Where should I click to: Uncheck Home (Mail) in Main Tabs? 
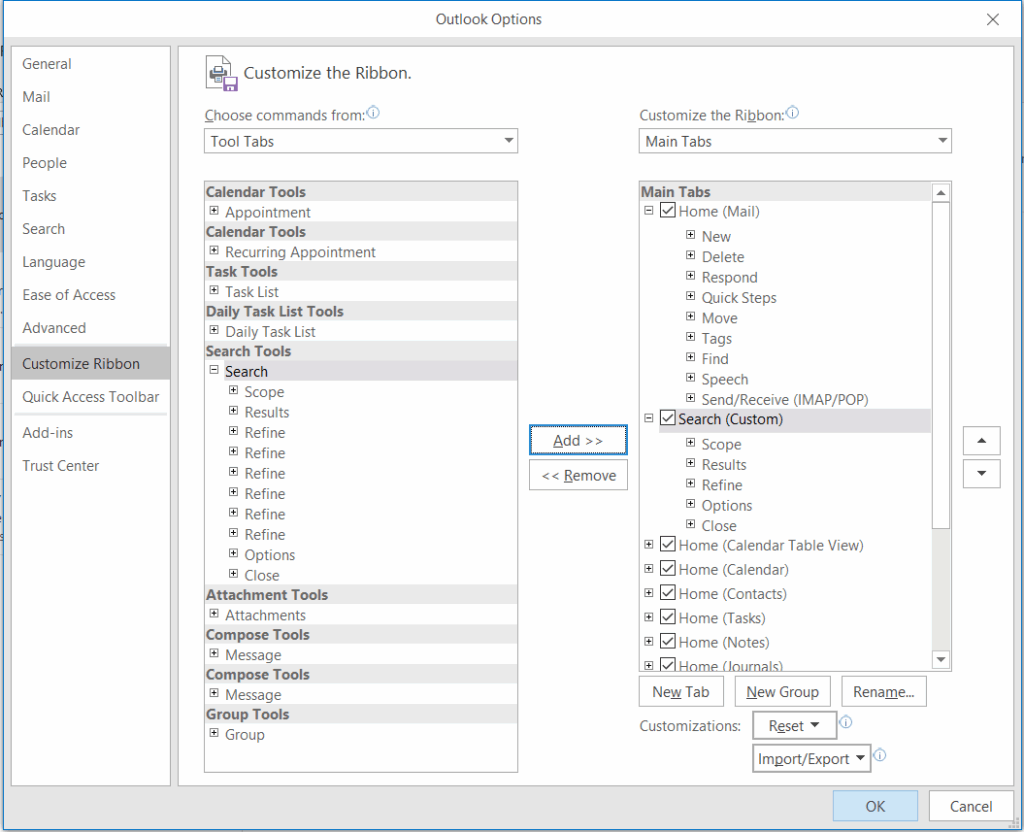[x=669, y=211]
